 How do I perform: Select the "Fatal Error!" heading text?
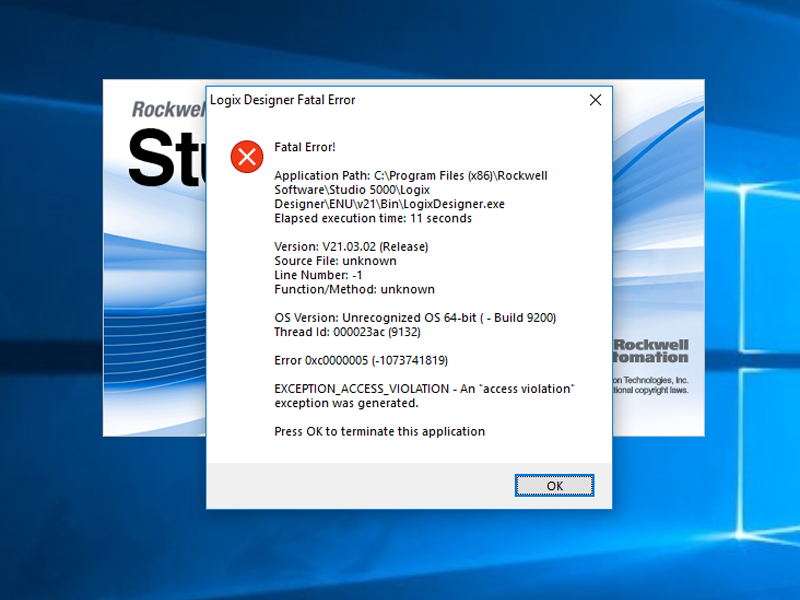305,147
